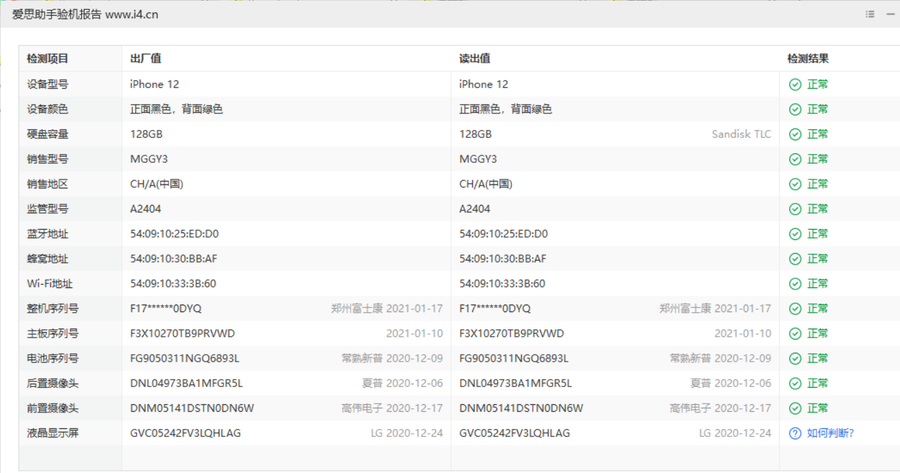
Task: Select the 蓝牙地址 row label
Action: (48, 234)
